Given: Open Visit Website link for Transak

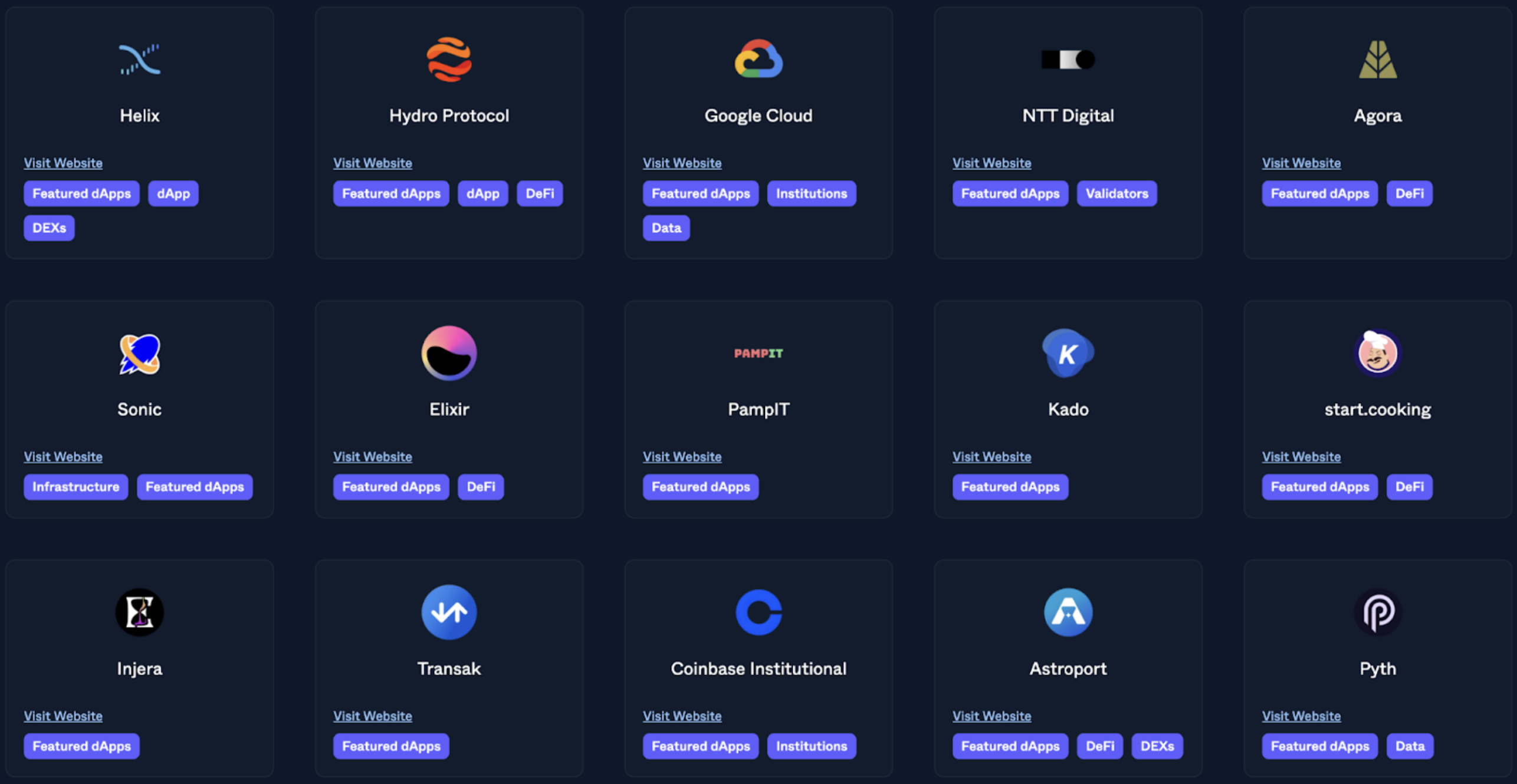Looking at the screenshot, I should click(373, 716).
